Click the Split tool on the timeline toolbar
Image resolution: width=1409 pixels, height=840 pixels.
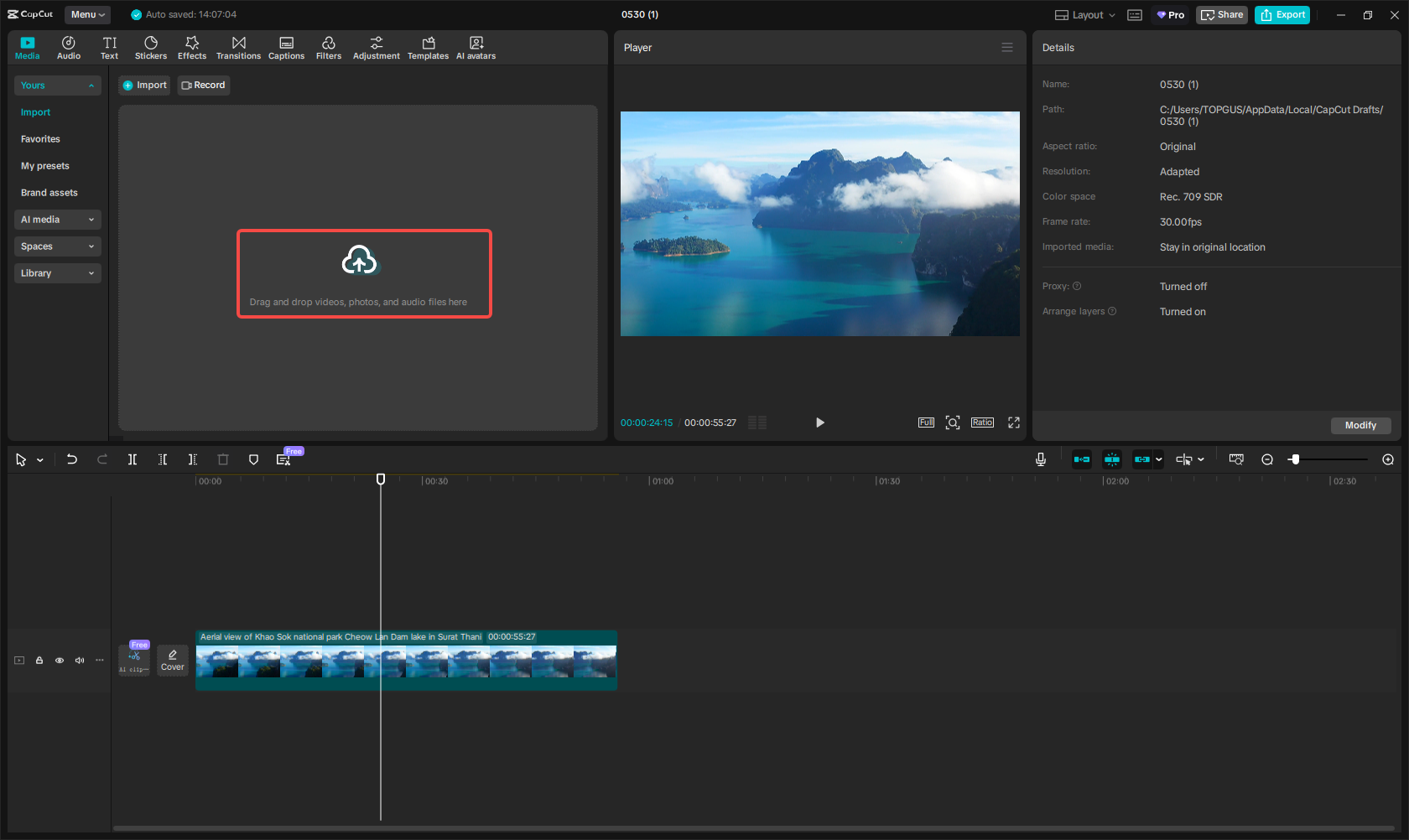(x=133, y=459)
